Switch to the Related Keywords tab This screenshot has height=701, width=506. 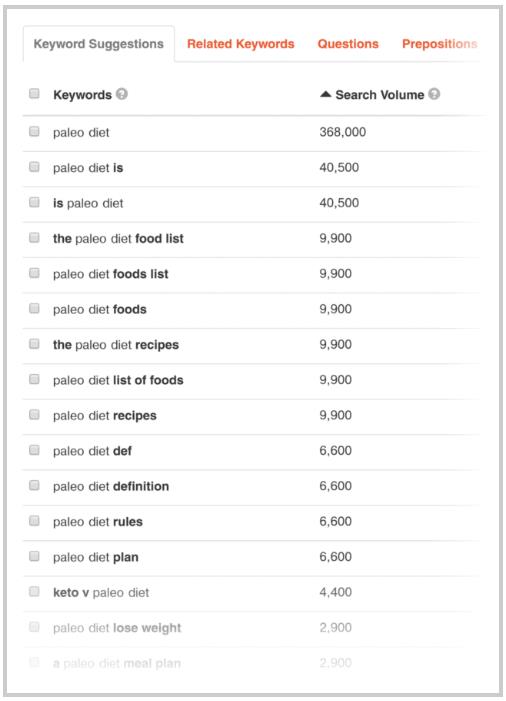coord(240,44)
